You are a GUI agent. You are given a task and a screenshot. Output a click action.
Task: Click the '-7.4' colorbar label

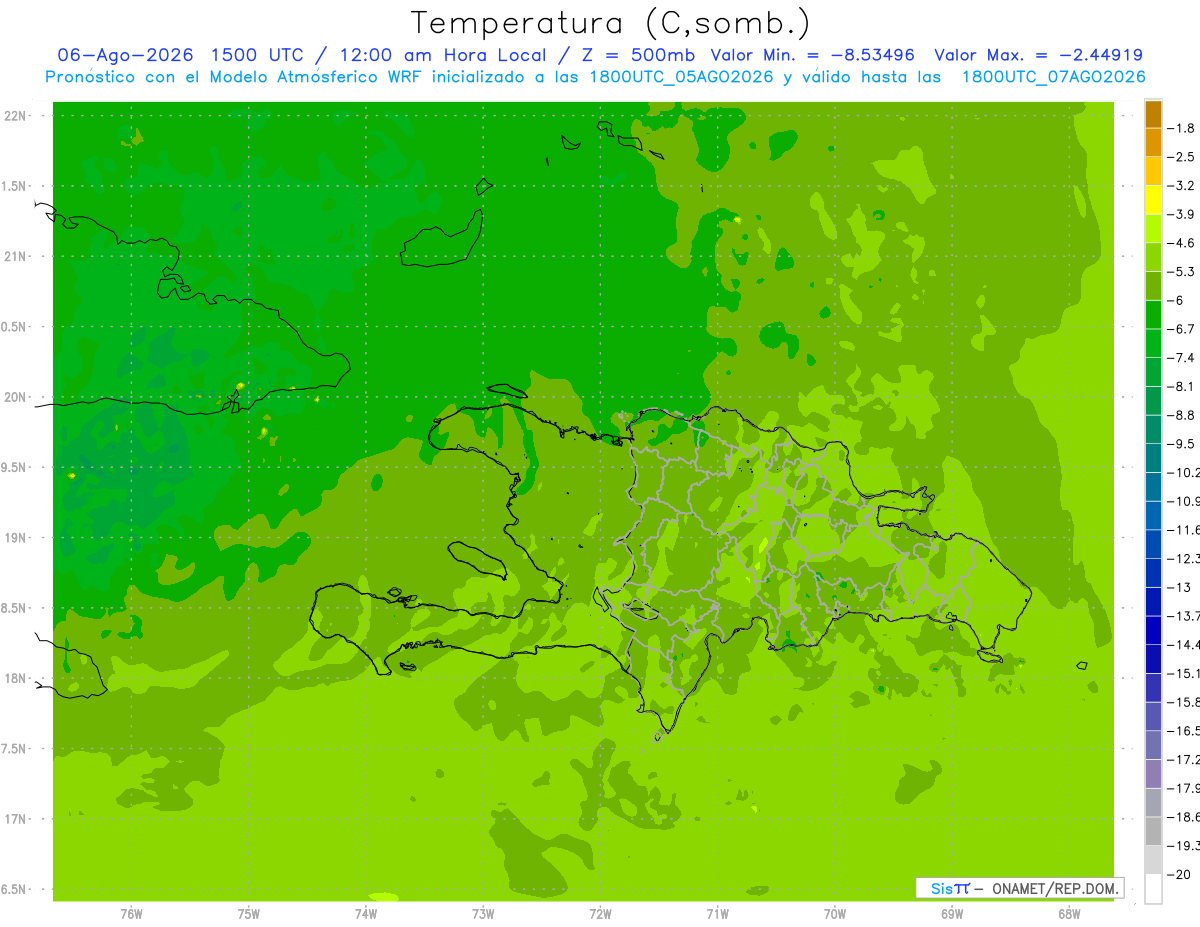tap(1182, 358)
